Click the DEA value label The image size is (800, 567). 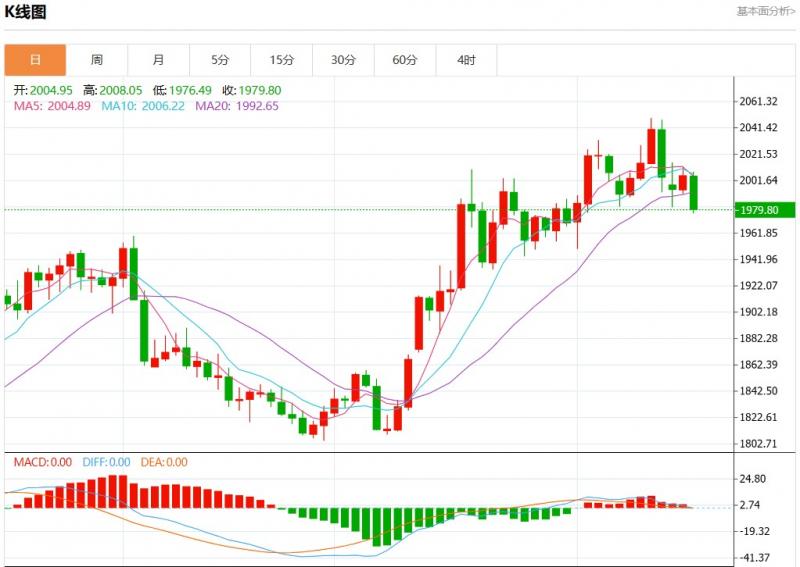[x=163, y=462]
